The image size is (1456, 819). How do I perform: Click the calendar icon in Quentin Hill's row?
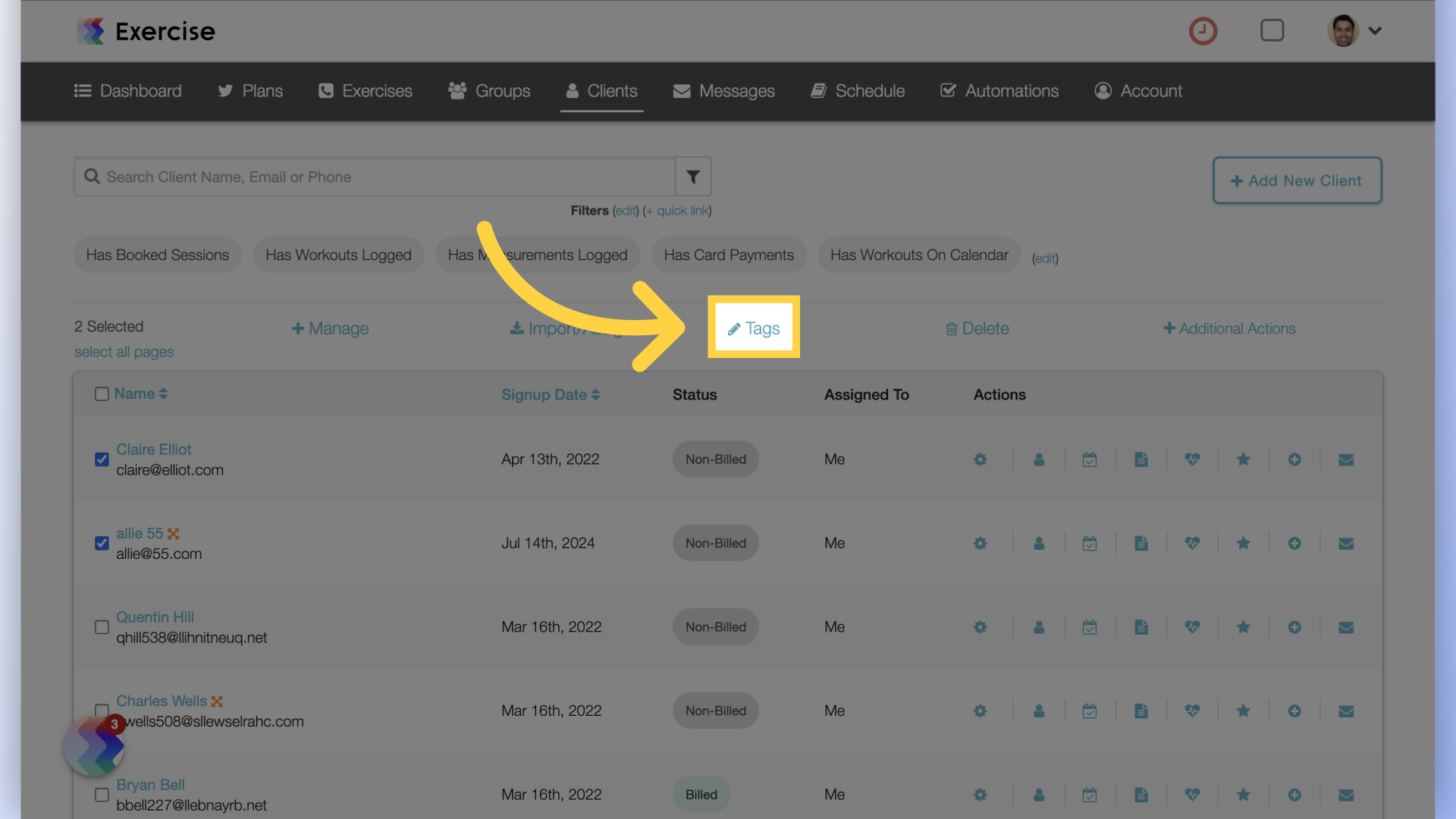tap(1089, 627)
